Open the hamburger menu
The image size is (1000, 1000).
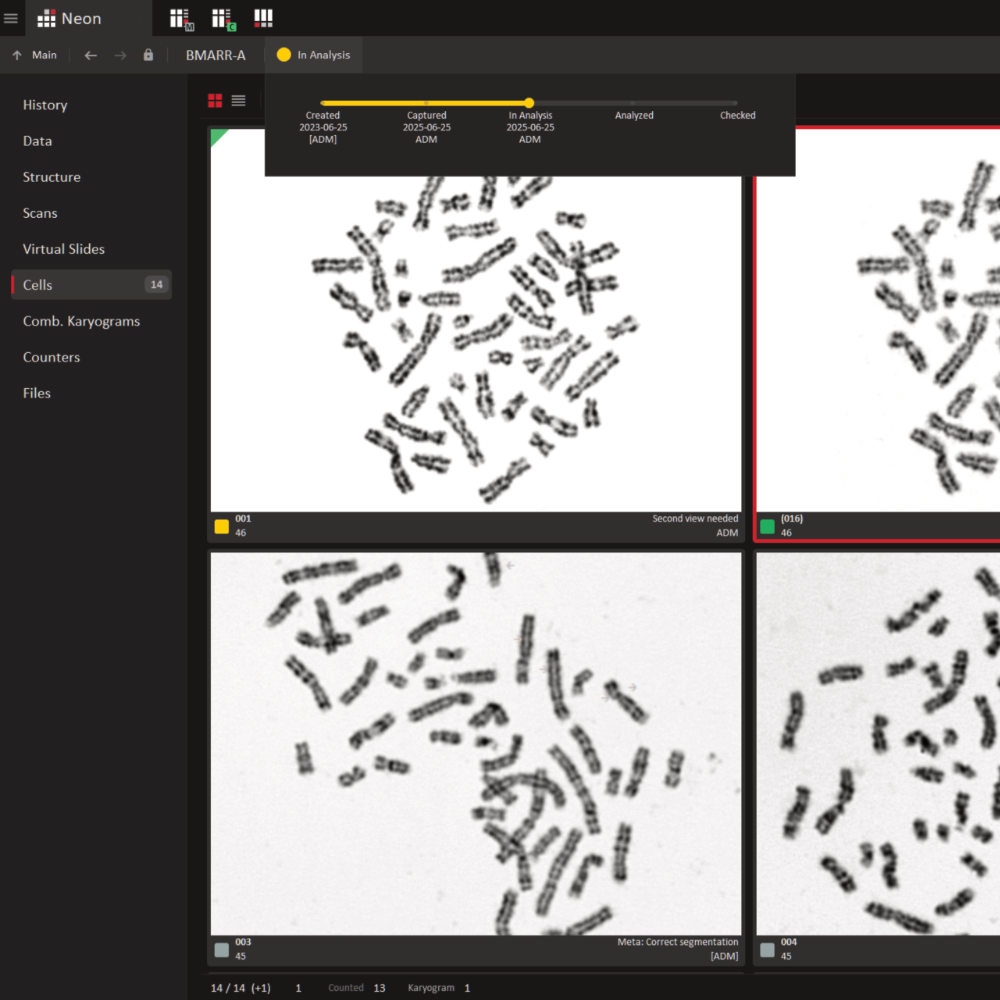(11, 18)
